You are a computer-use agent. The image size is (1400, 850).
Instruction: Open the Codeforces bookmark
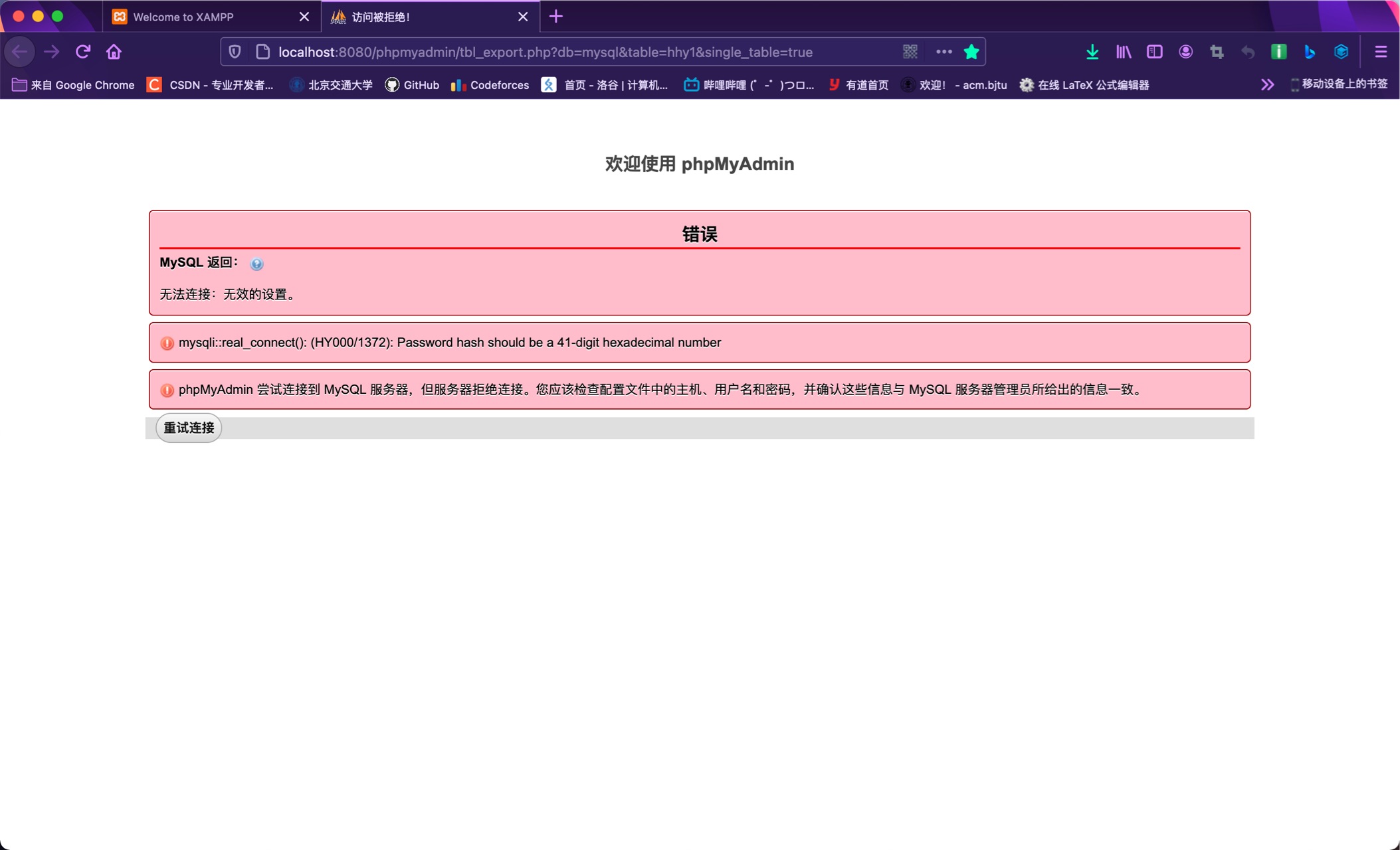pos(490,85)
